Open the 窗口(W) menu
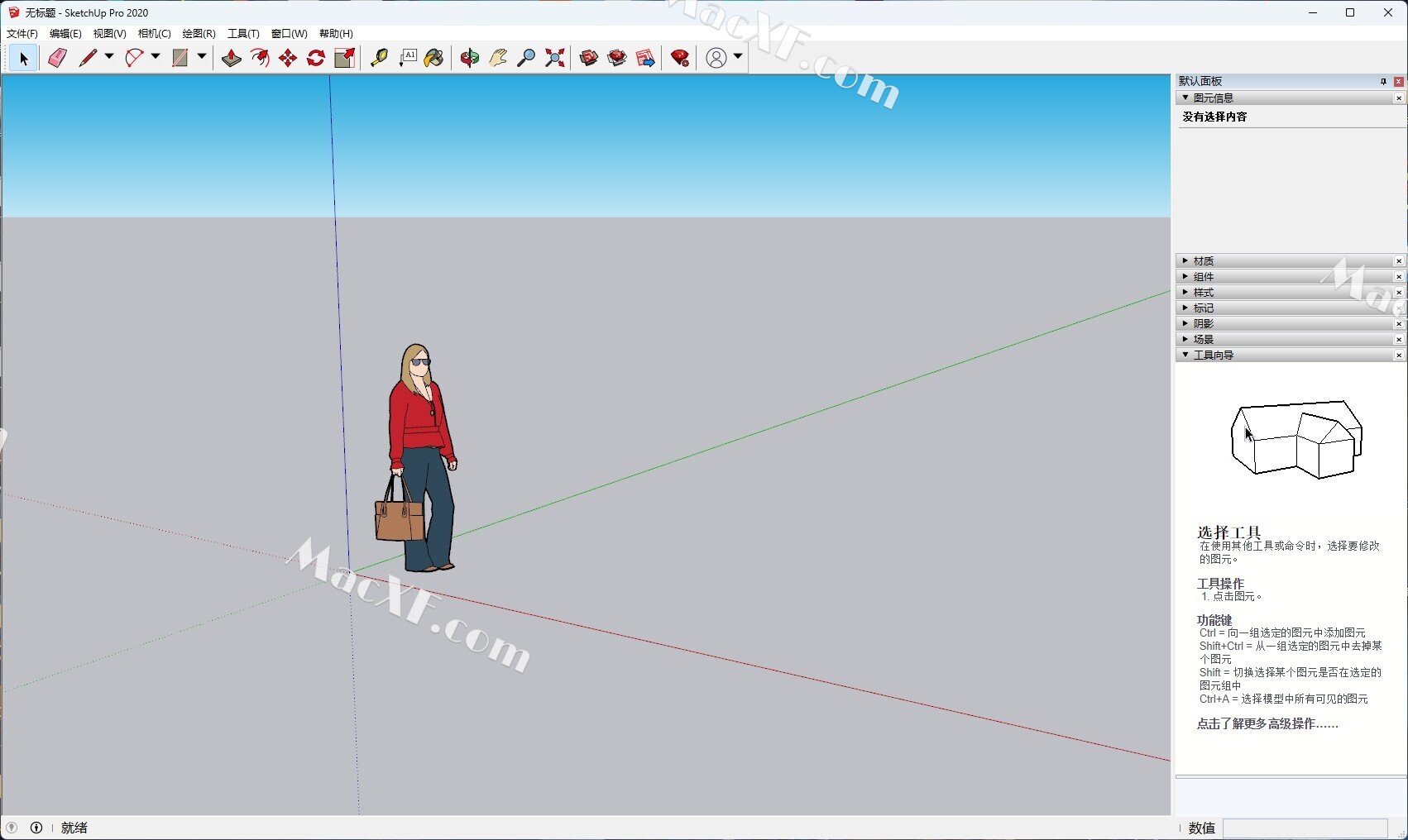Screen dimensions: 1408x840 tap(289, 34)
